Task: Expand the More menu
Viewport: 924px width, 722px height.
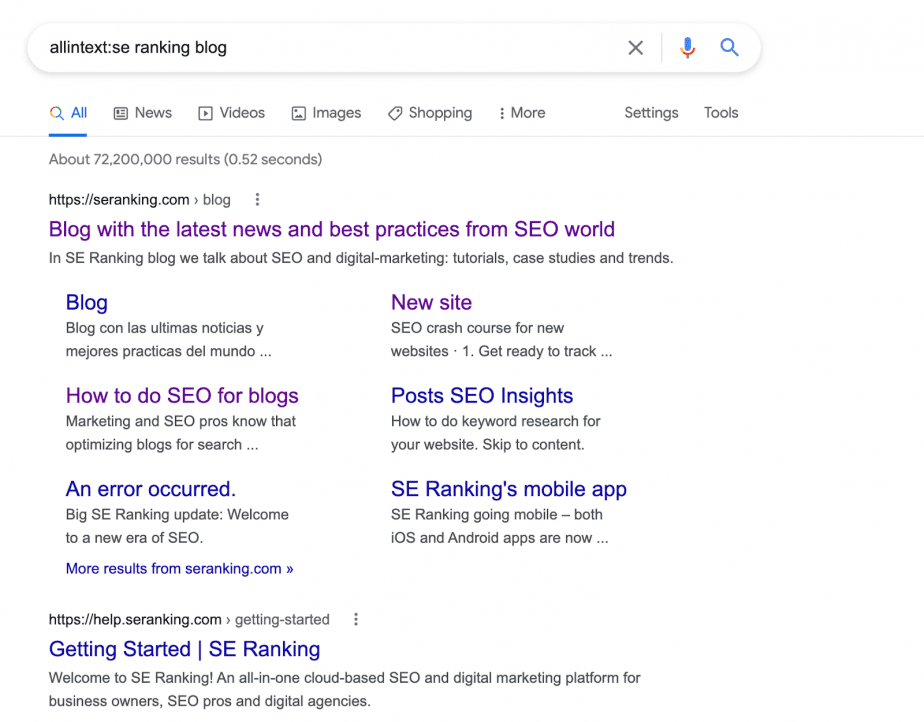Action: point(522,113)
